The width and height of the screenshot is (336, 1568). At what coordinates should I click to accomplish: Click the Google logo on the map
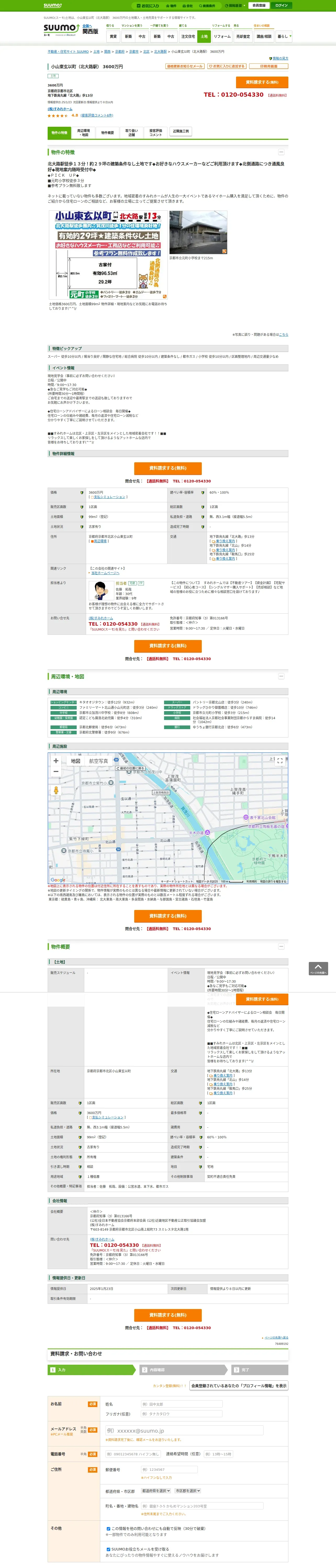tap(58, 880)
